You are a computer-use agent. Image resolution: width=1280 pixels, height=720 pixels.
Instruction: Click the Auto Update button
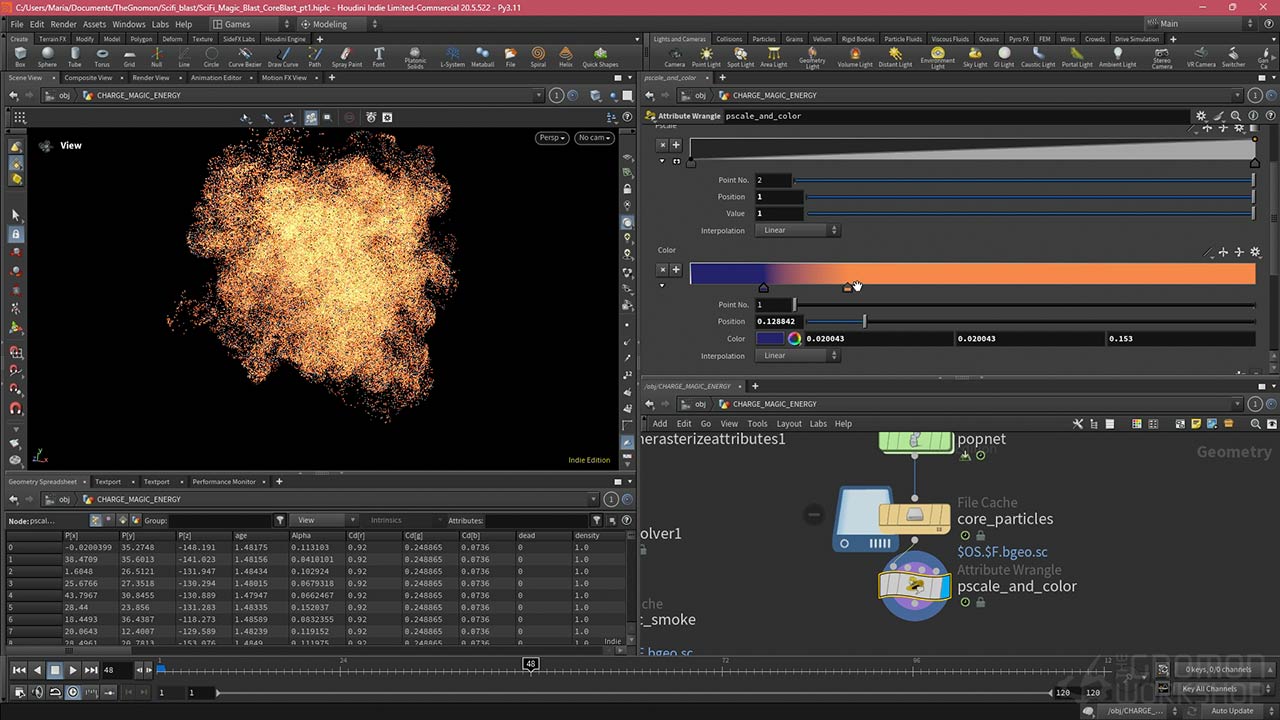[x=1232, y=711]
